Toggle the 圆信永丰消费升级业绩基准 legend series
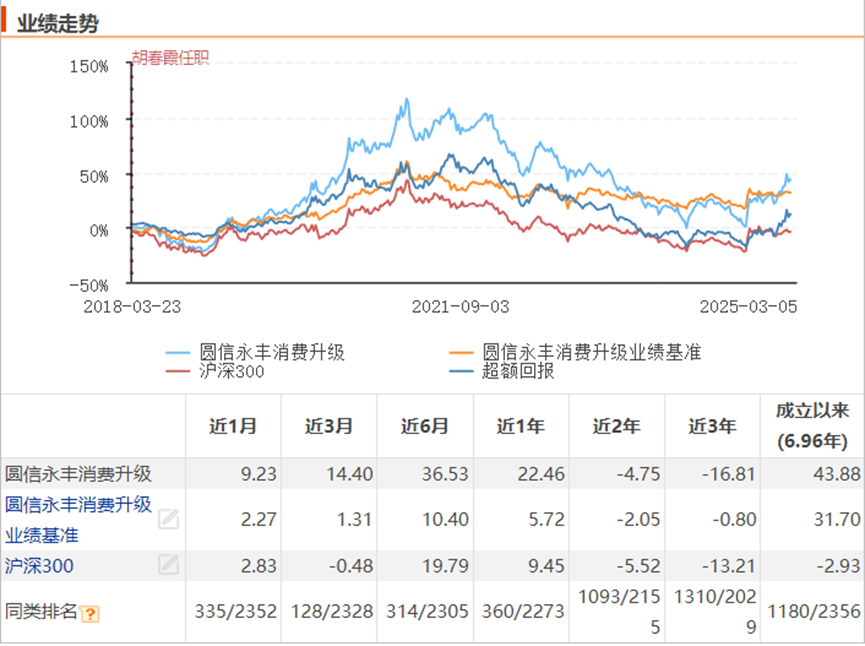This screenshot has width=865, height=646. (575, 352)
